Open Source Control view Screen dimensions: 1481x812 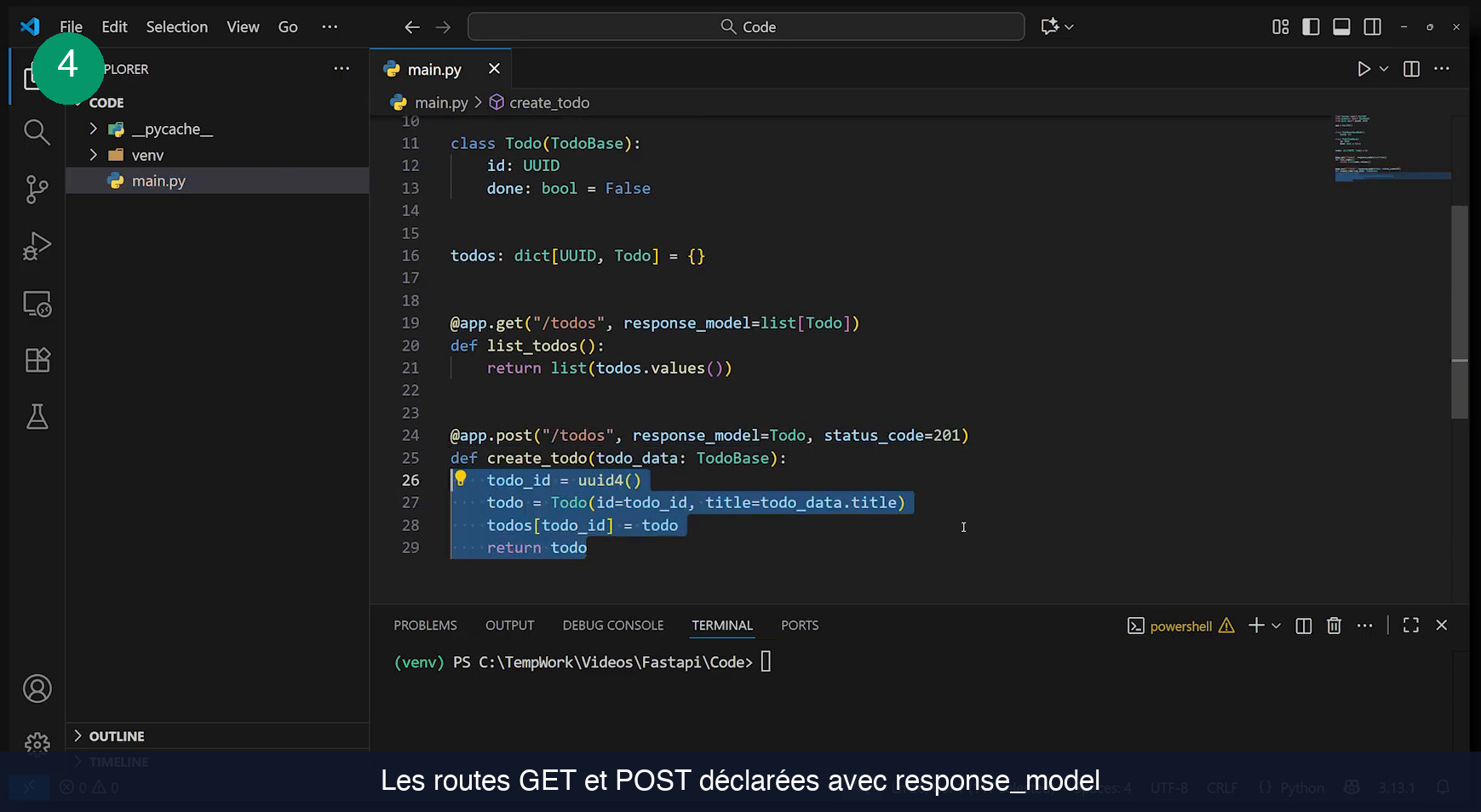coord(37,189)
